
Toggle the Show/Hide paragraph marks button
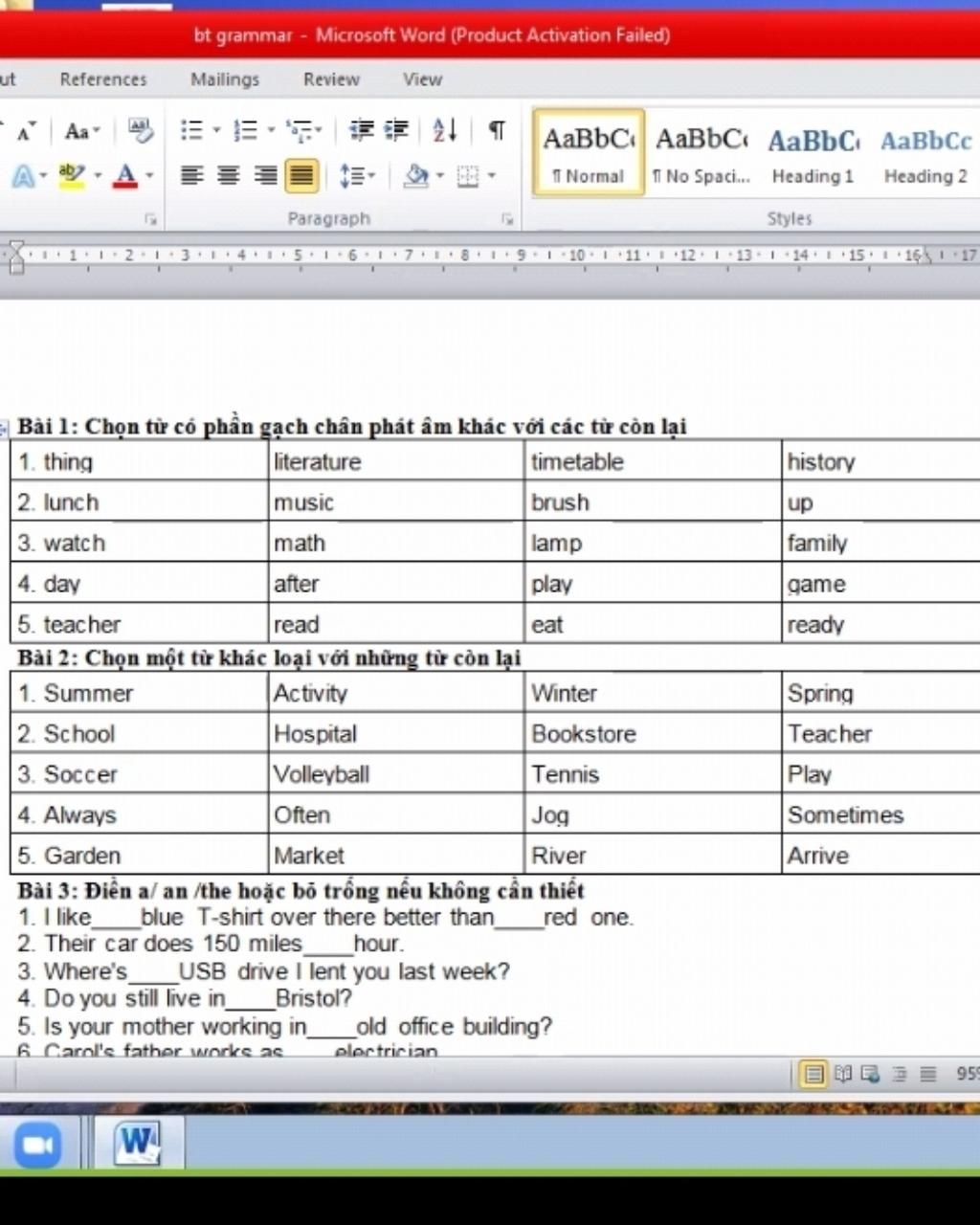tap(496, 130)
